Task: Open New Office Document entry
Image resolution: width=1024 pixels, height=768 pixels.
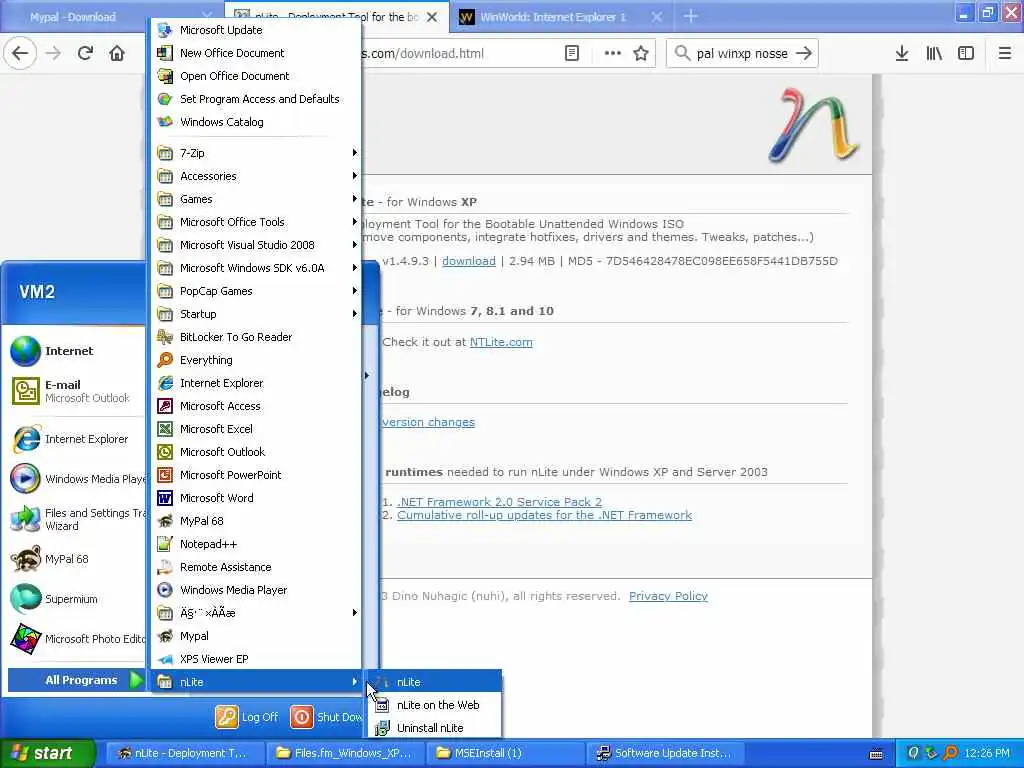Action: coord(256,53)
